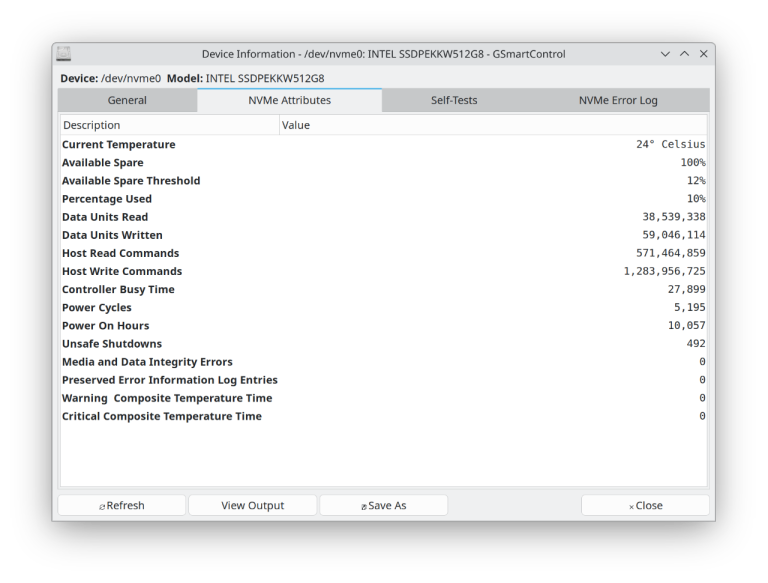Switch to the General tab
Screen dimensions: 768x583
pyautogui.click(x=127, y=100)
